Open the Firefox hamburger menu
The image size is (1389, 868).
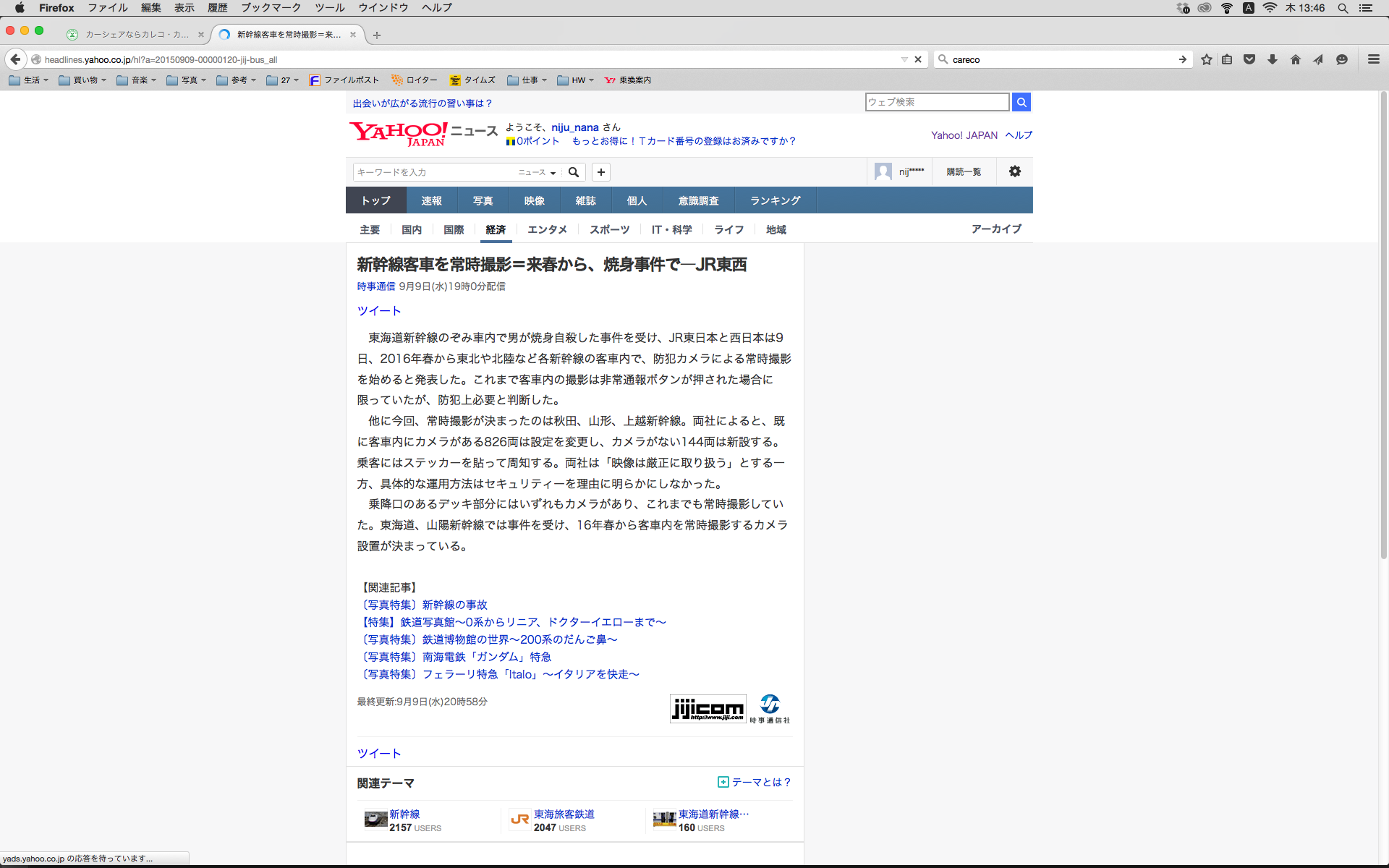pos(1373,59)
